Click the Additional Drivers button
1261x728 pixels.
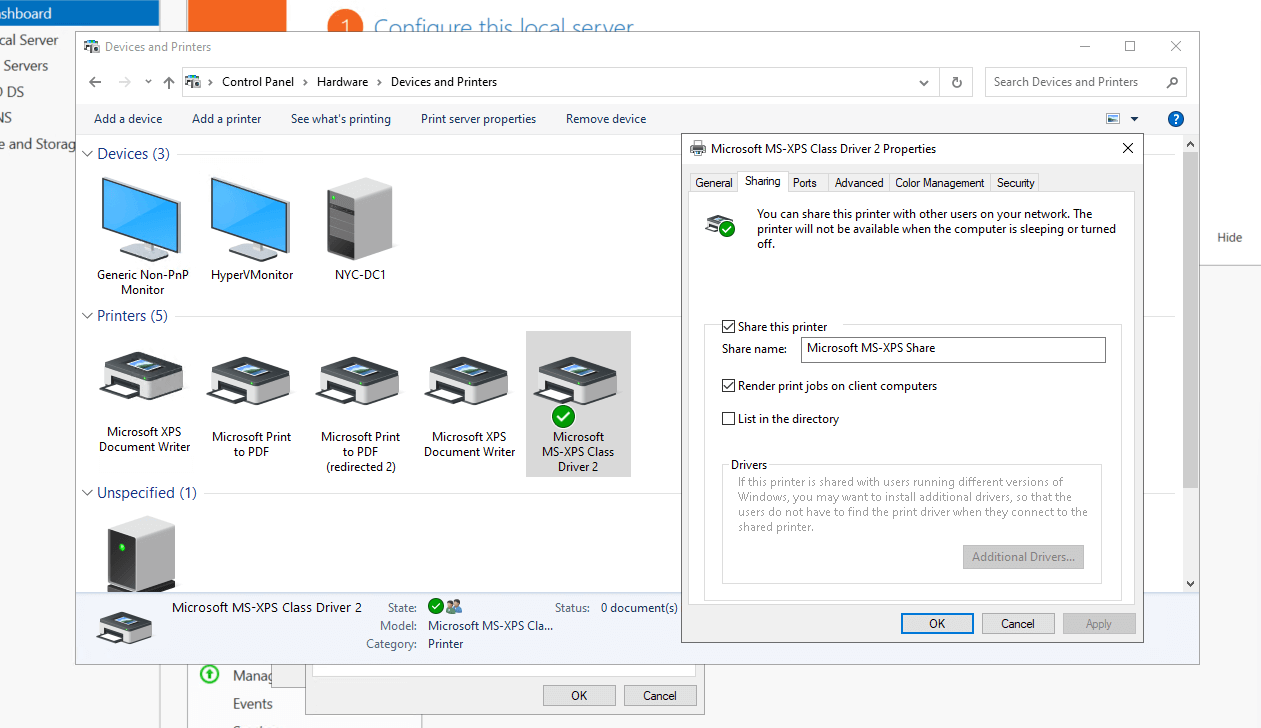pyautogui.click(x=1023, y=557)
